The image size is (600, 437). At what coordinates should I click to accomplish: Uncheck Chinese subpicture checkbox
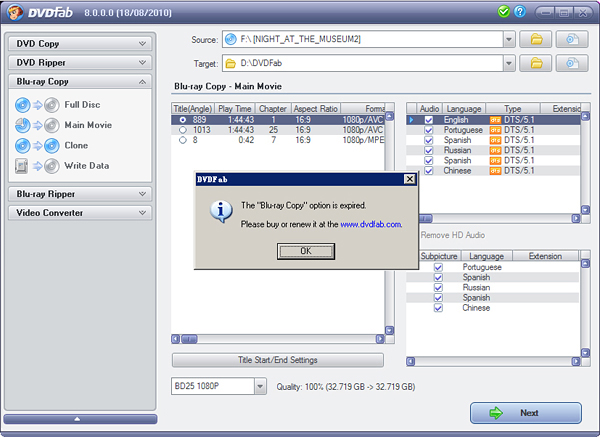pyautogui.click(x=438, y=308)
